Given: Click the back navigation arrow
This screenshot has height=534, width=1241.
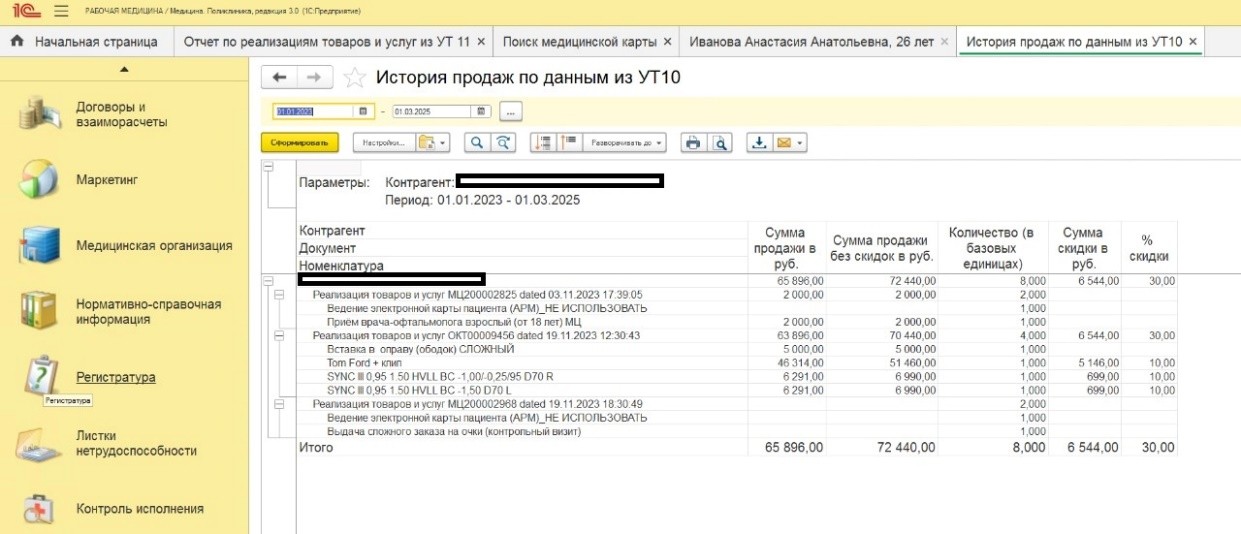Looking at the screenshot, I should point(280,78).
